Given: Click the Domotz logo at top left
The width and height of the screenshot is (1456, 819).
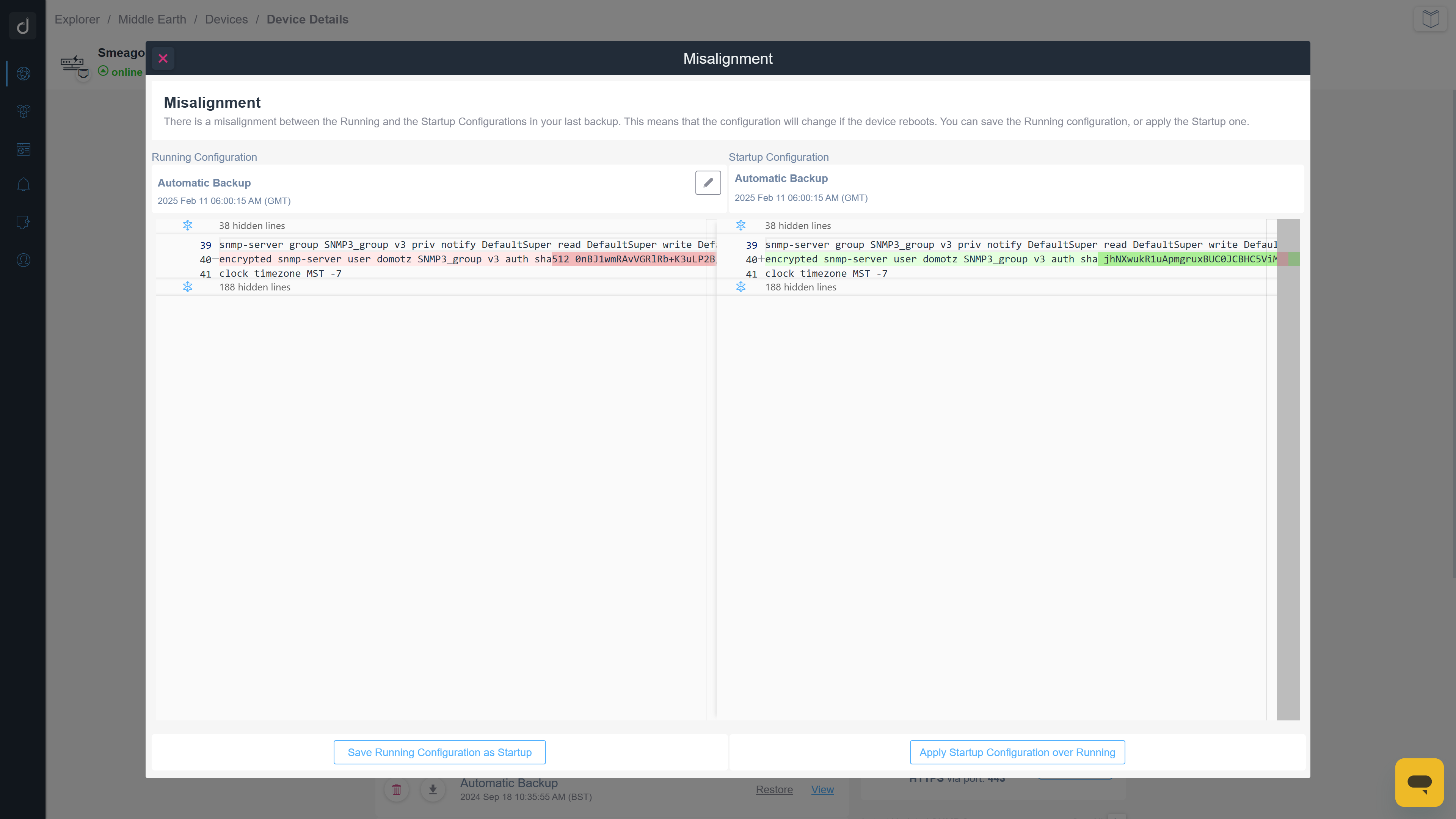Looking at the screenshot, I should [x=22, y=25].
